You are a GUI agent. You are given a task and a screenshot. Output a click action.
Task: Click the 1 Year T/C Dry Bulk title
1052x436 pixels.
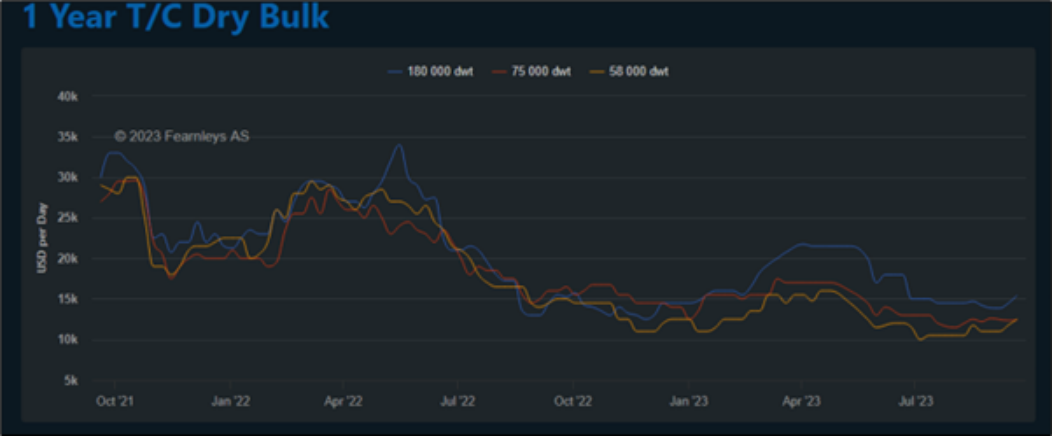[x=176, y=17]
